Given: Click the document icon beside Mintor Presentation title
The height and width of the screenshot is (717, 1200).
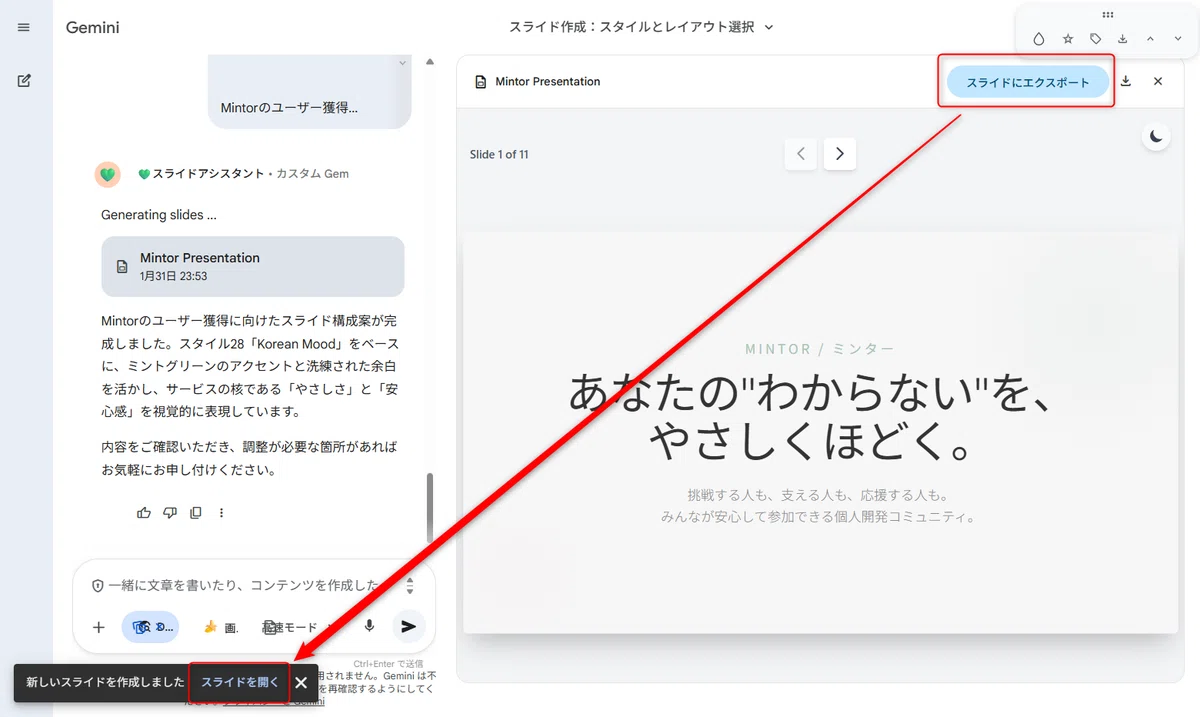Looking at the screenshot, I should coord(480,82).
